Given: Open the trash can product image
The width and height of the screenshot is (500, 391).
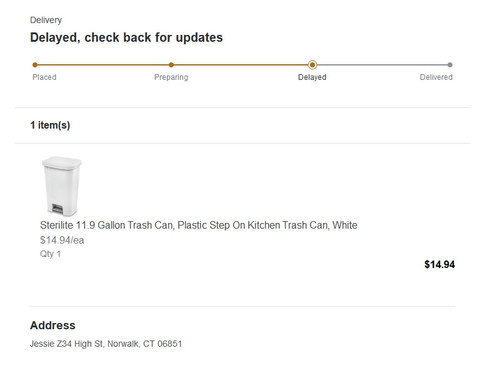Looking at the screenshot, I should pyautogui.click(x=61, y=186).
